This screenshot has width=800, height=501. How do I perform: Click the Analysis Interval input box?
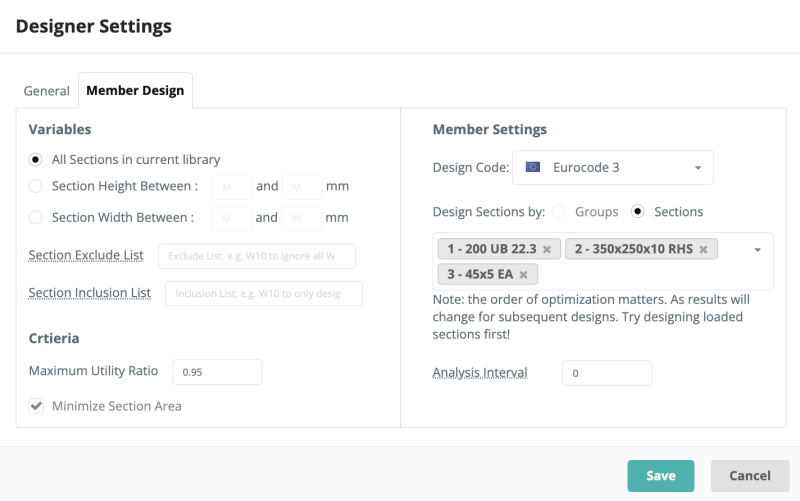606,373
